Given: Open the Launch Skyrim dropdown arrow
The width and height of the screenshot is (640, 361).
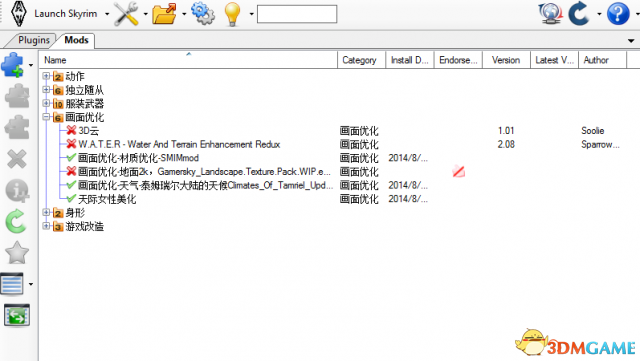Looking at the screenshot, I should click(107, 14).
